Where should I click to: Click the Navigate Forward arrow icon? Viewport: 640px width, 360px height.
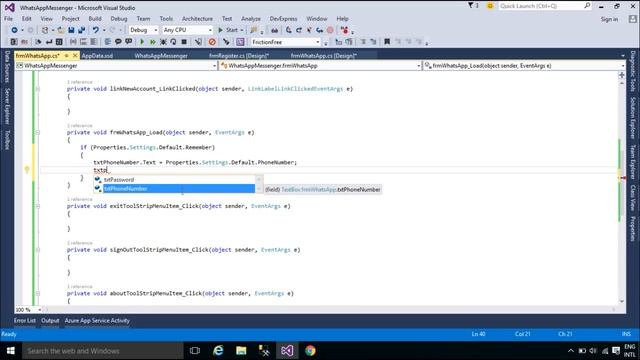click(30, 30)
